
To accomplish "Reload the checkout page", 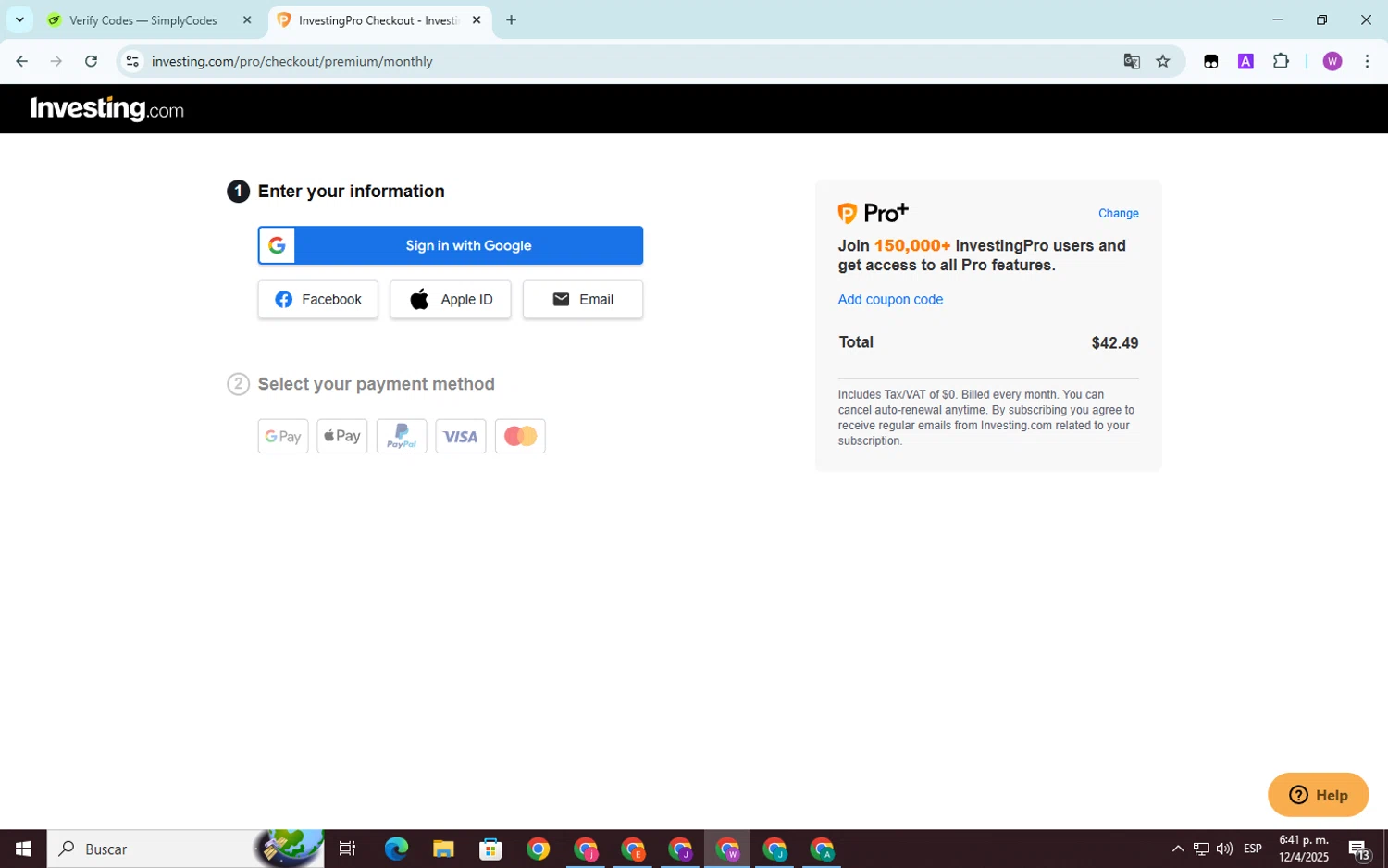I will (x=91, y=61).
